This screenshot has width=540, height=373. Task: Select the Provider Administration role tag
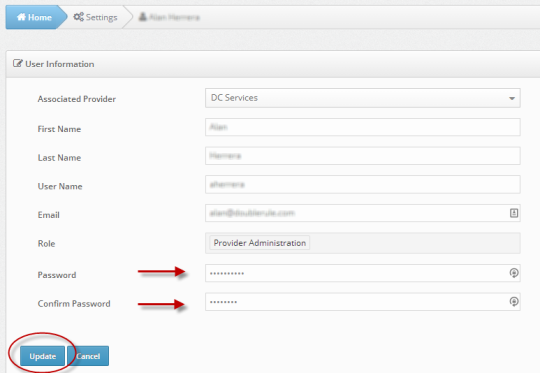click(x=260, y=243)
